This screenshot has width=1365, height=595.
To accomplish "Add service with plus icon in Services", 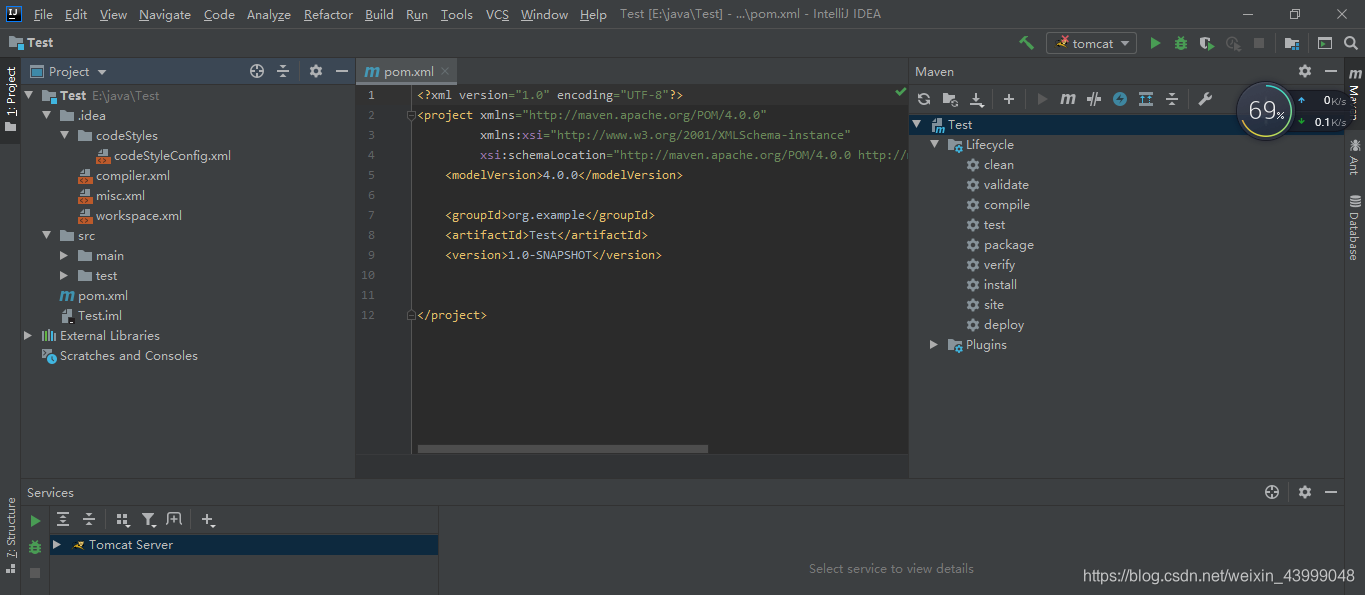I will (208, 519).
